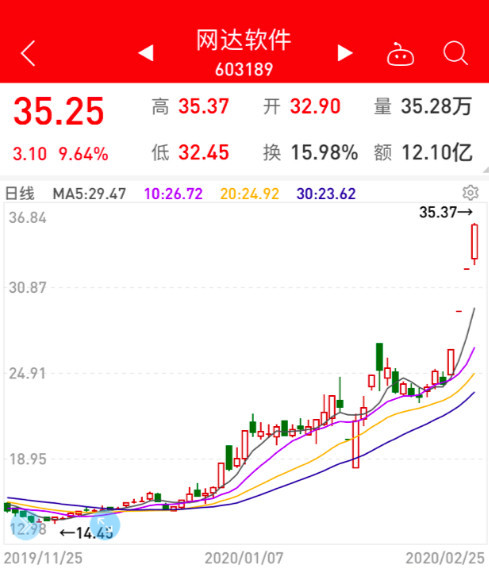Go to previous stock with left triangle

(146, 53)
